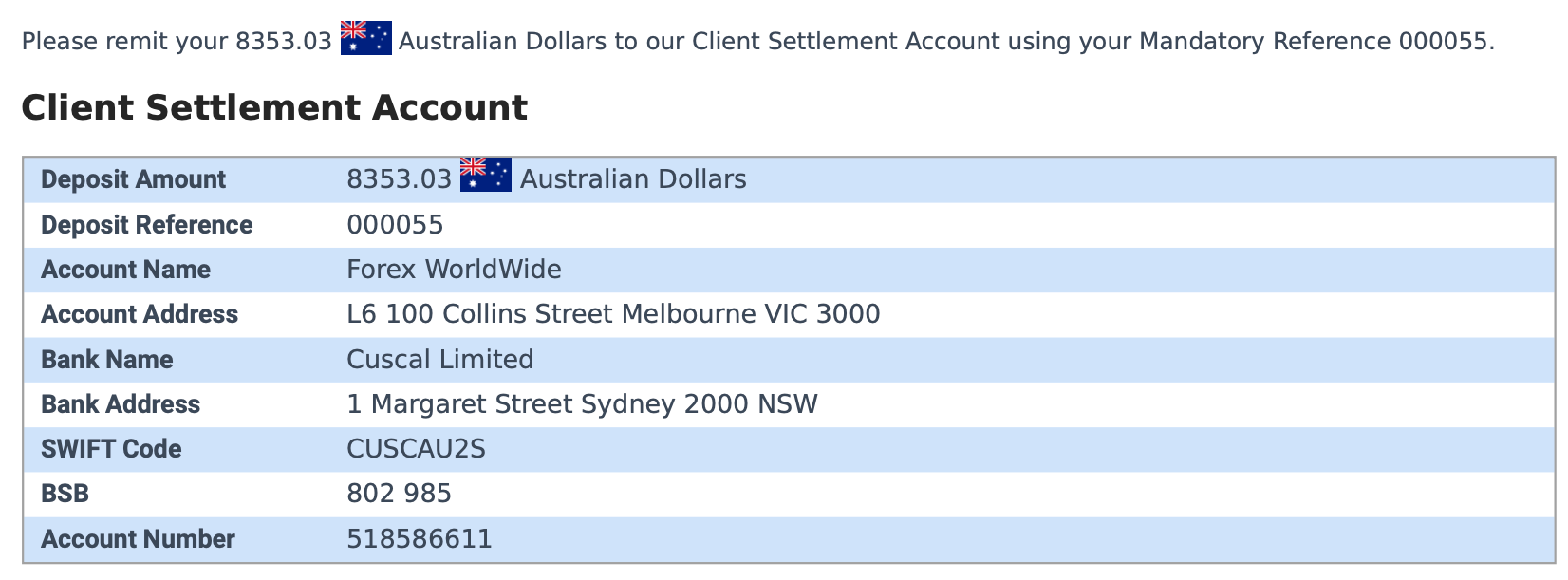Click the Client Settlement Account heading
The image size is (1568, 580).
273,107
